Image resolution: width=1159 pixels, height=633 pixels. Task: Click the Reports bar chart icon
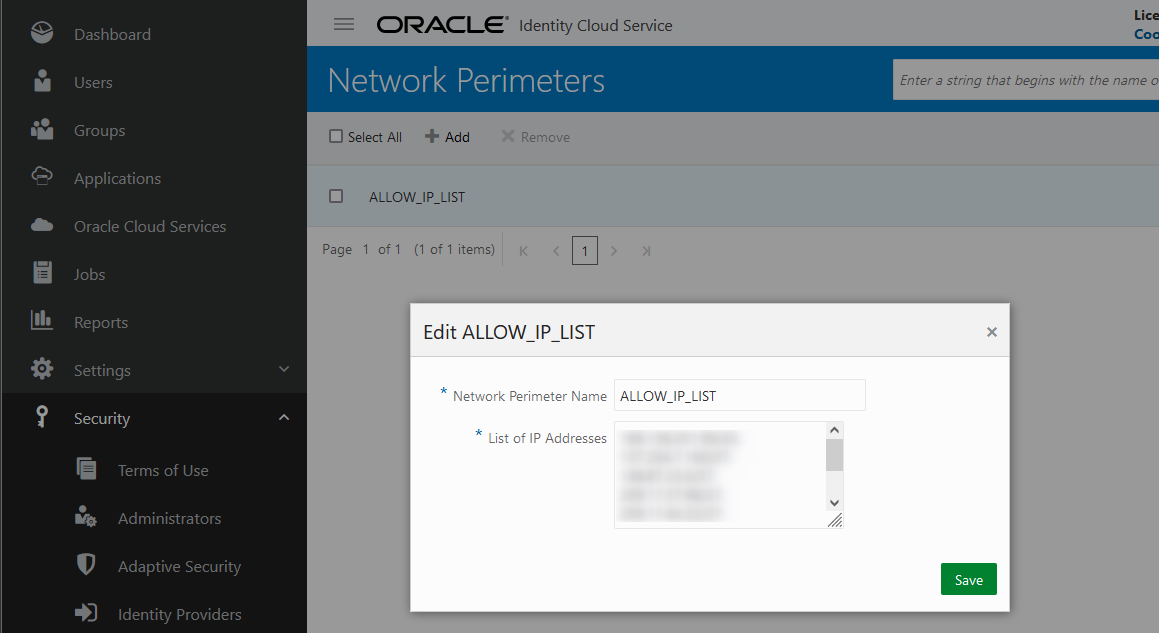[42, 320]
